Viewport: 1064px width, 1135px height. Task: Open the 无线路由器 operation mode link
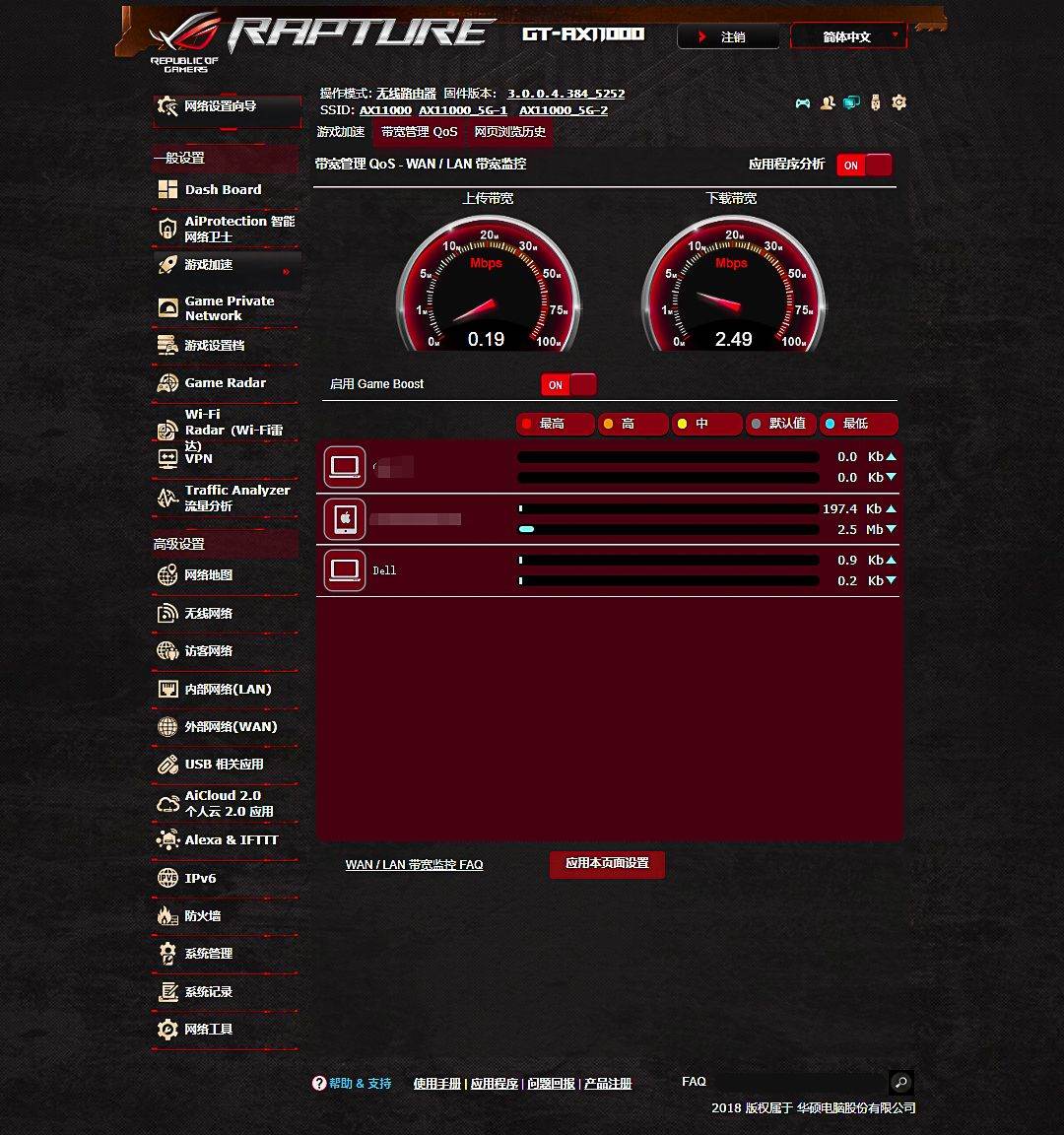click(406, 94)
